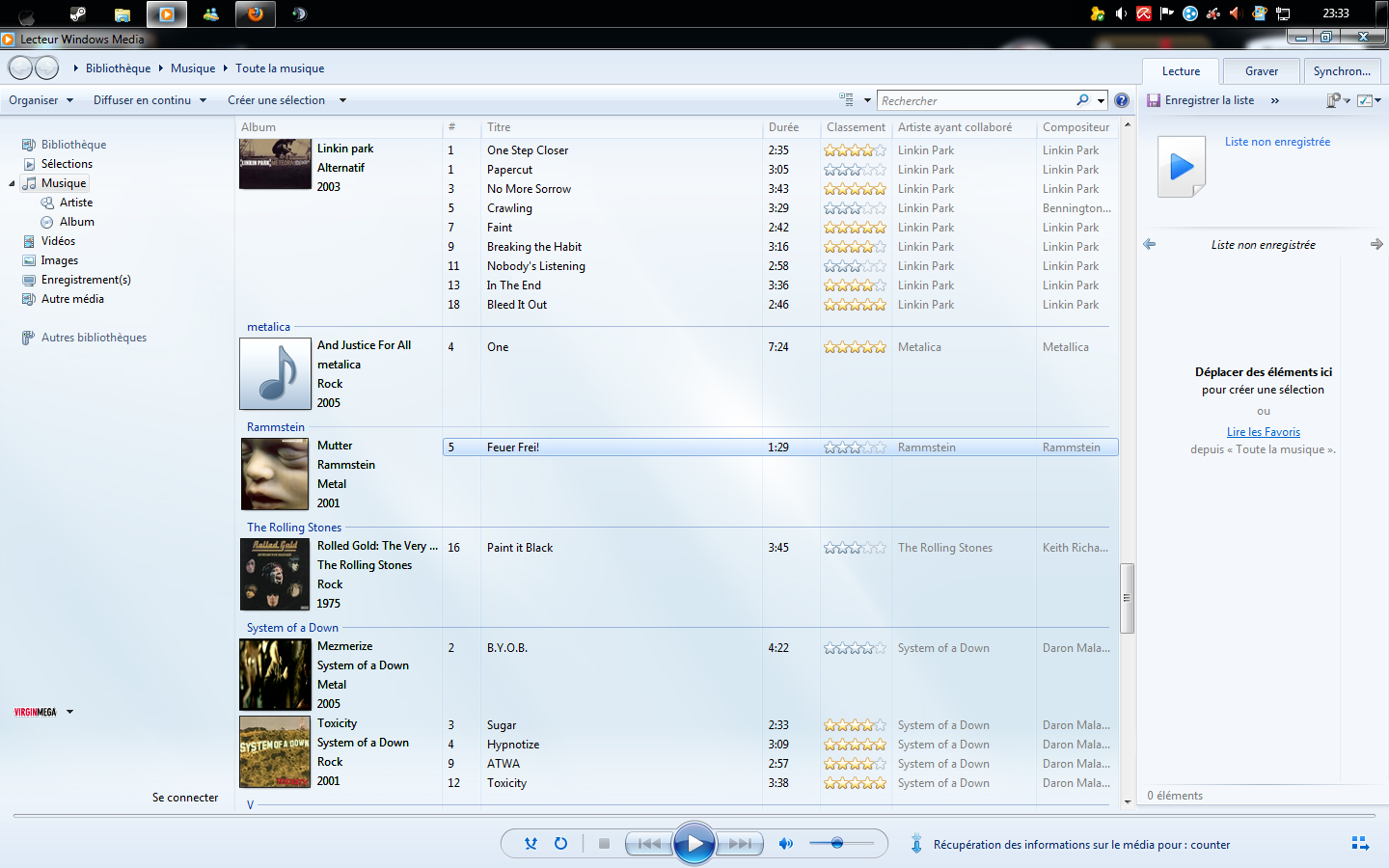Open the view options dropdown arrow
This screenshot has height=868, width=1389.
(x=867, y=100)
